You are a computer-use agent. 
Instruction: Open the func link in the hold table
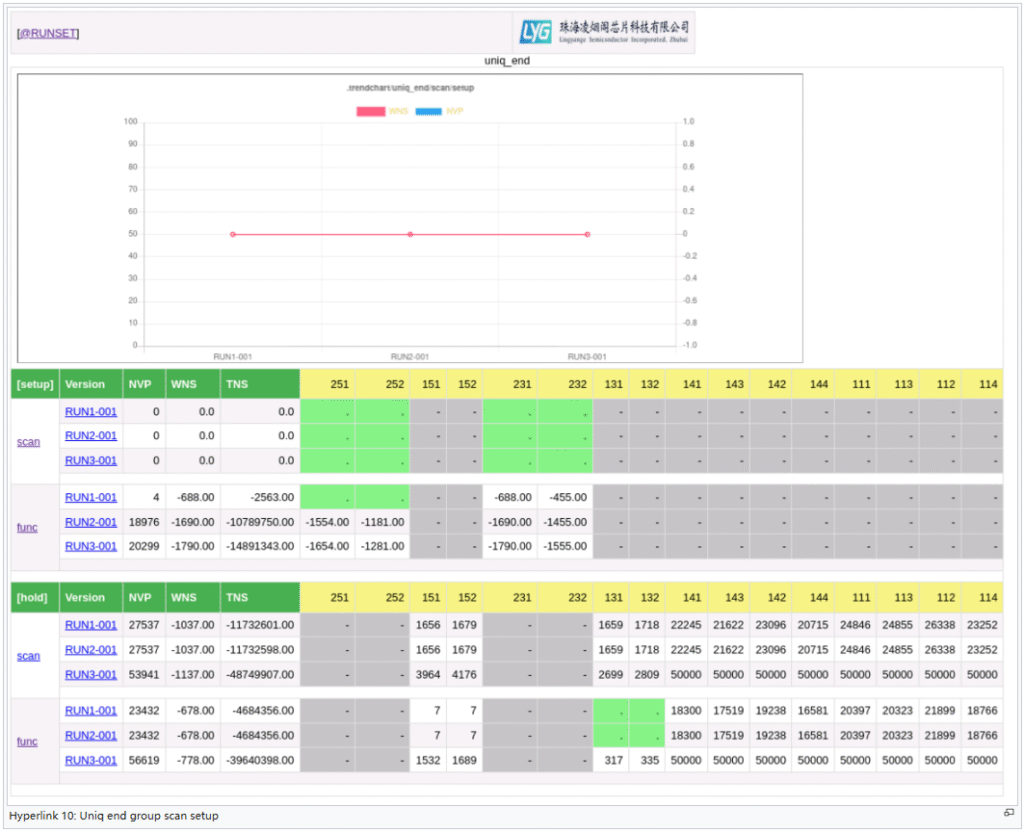tap(27, 742)
